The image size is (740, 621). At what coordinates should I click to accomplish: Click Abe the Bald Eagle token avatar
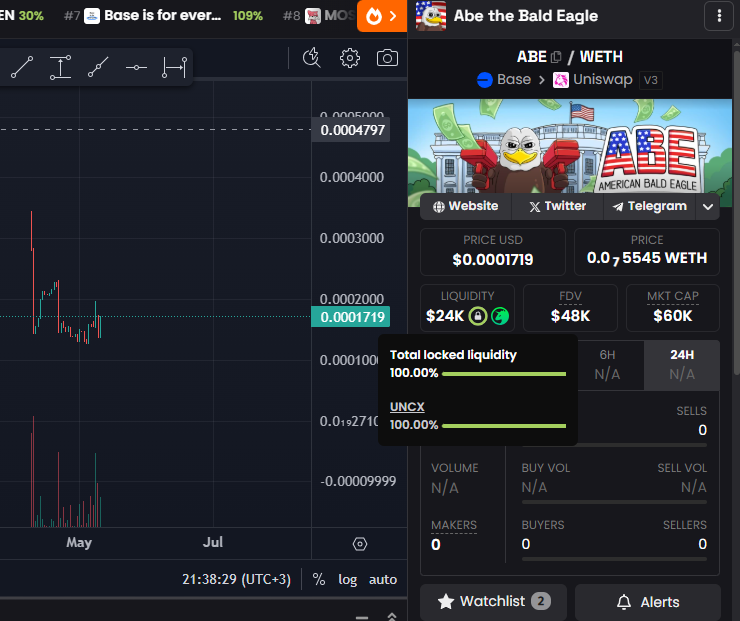tap(431, 16)
